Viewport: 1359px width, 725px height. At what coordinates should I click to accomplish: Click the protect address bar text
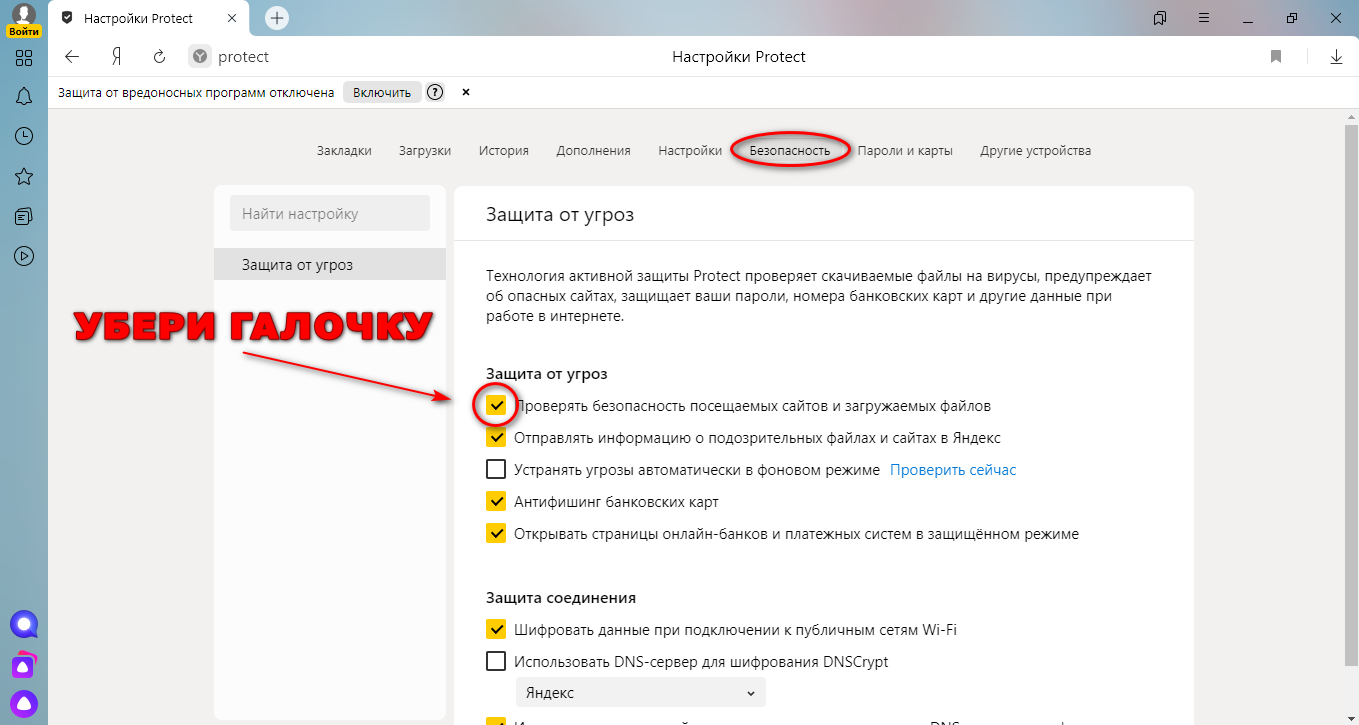pyautogui.click(x=243, y=57)
